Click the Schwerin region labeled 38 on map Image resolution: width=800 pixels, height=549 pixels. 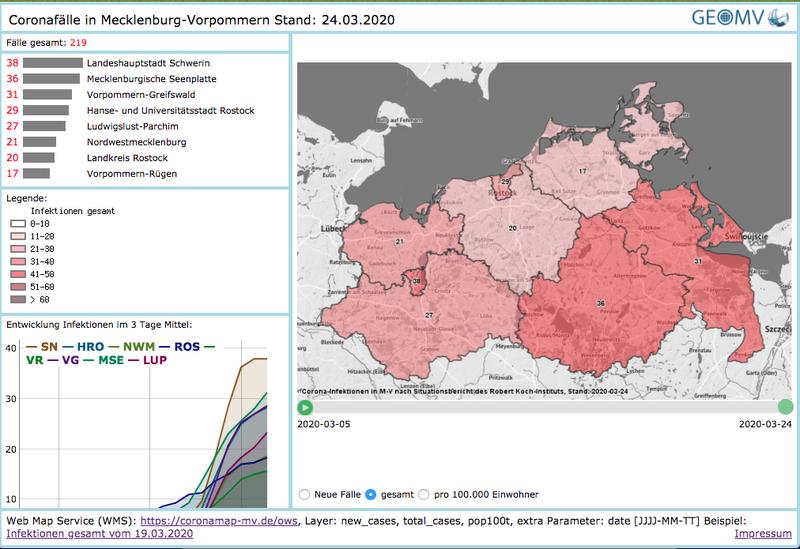point(416,283)
